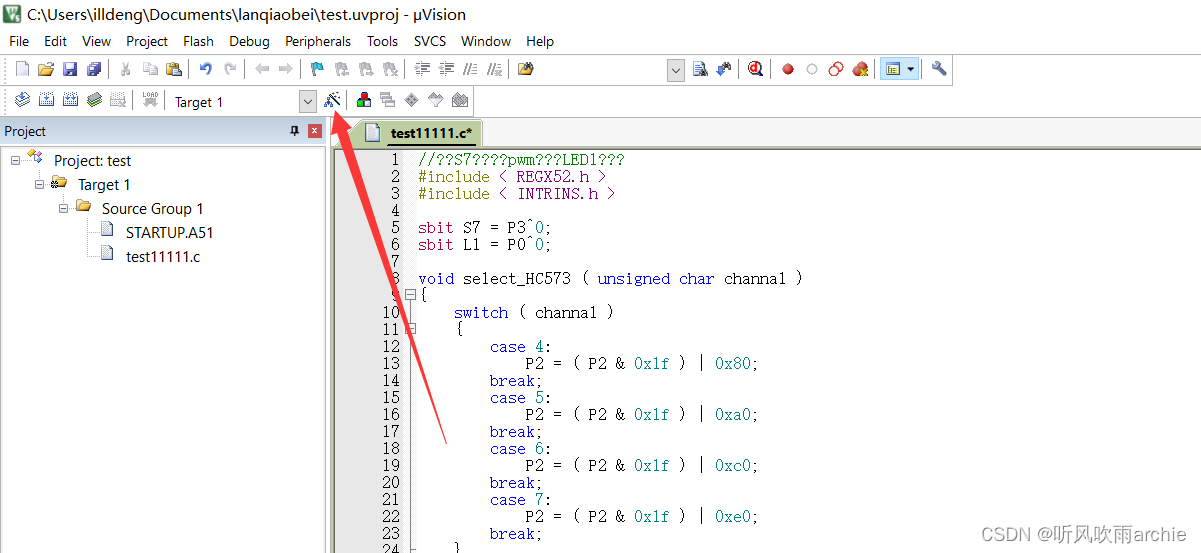Screen dimensions: 1201x553
Task: Insert a breakpoint with red dot
Action: (x=788, y=69)
